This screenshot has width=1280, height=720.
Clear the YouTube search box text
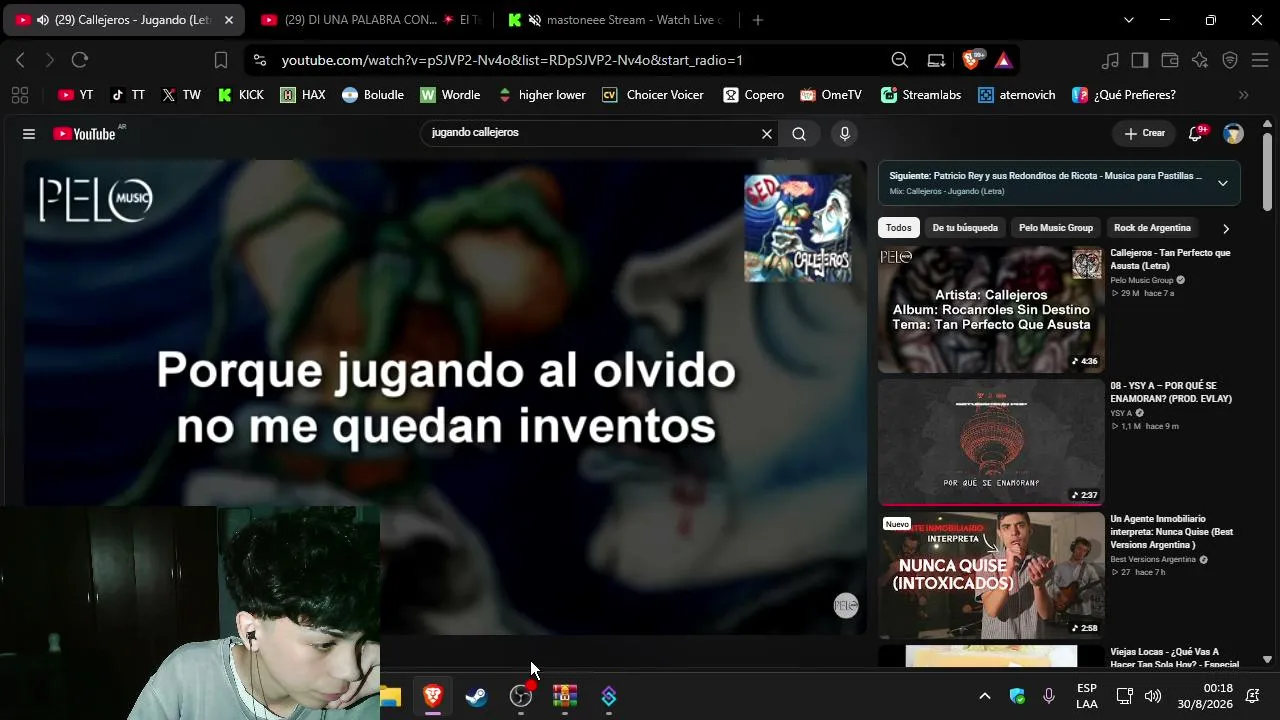[767, 134]
